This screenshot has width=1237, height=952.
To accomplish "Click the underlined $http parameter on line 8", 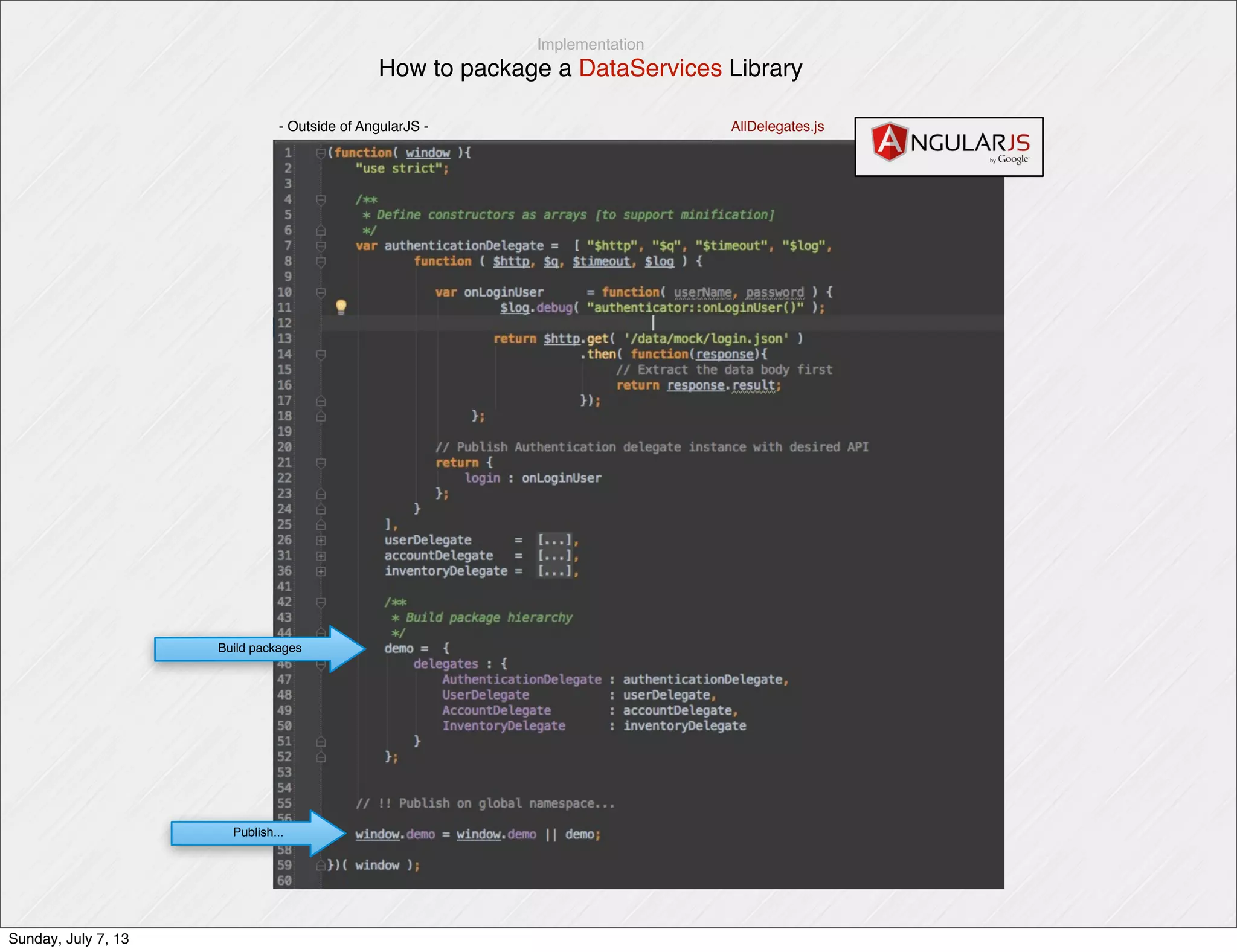I will (x=511, y=262).
